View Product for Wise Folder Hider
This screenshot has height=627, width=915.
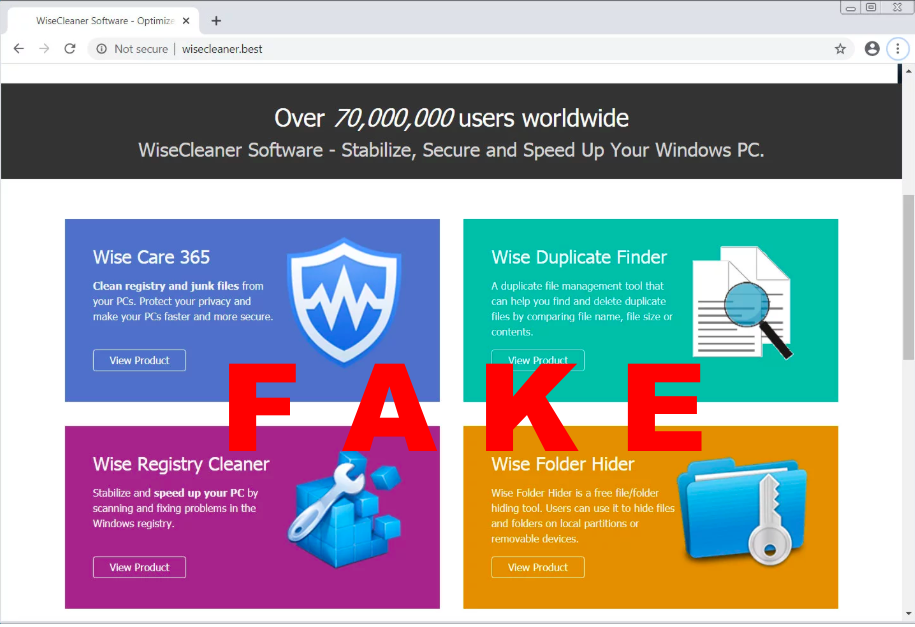coord(537,567)
